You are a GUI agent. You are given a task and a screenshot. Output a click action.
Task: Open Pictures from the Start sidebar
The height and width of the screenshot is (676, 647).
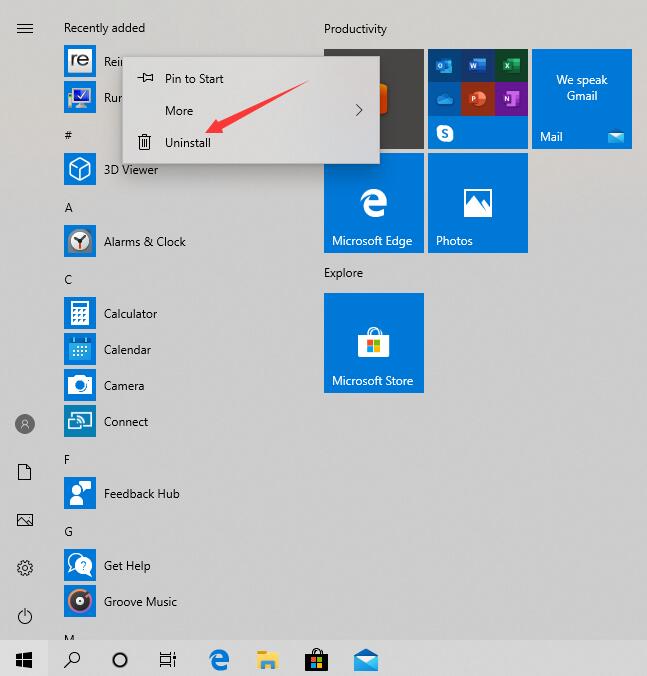[x=25, y=520]
